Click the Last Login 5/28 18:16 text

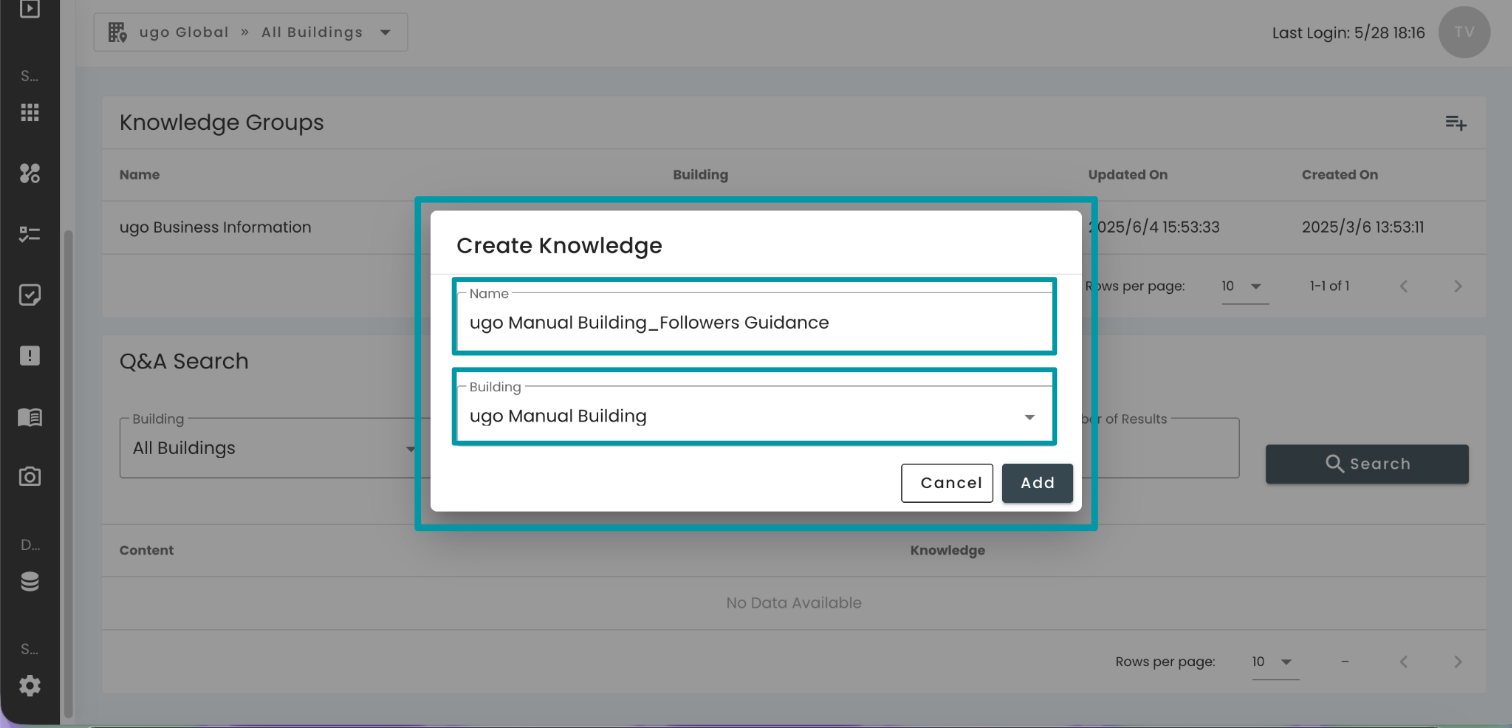tap(1348, 33)
